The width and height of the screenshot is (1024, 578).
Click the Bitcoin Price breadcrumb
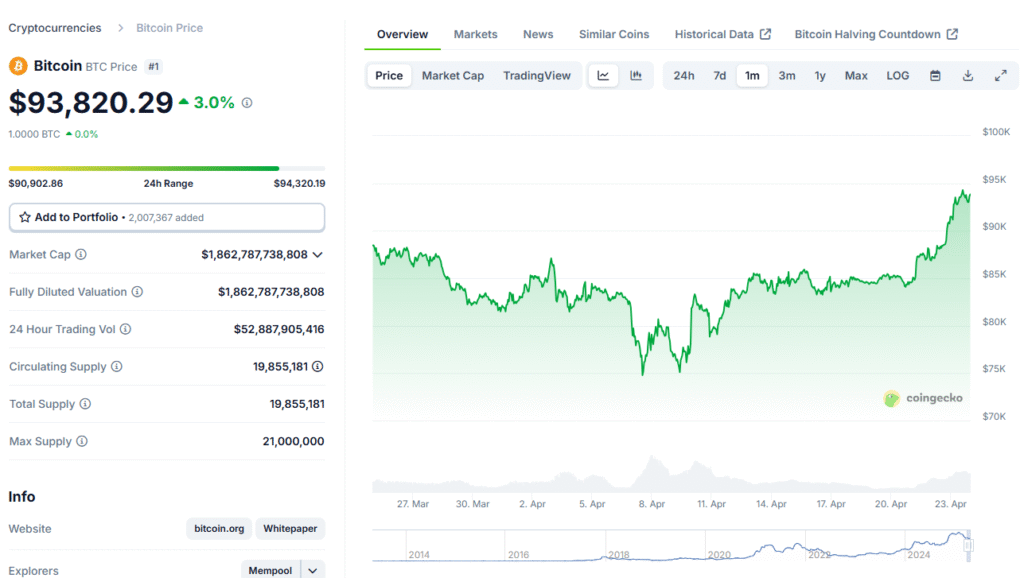pos(169,28)
